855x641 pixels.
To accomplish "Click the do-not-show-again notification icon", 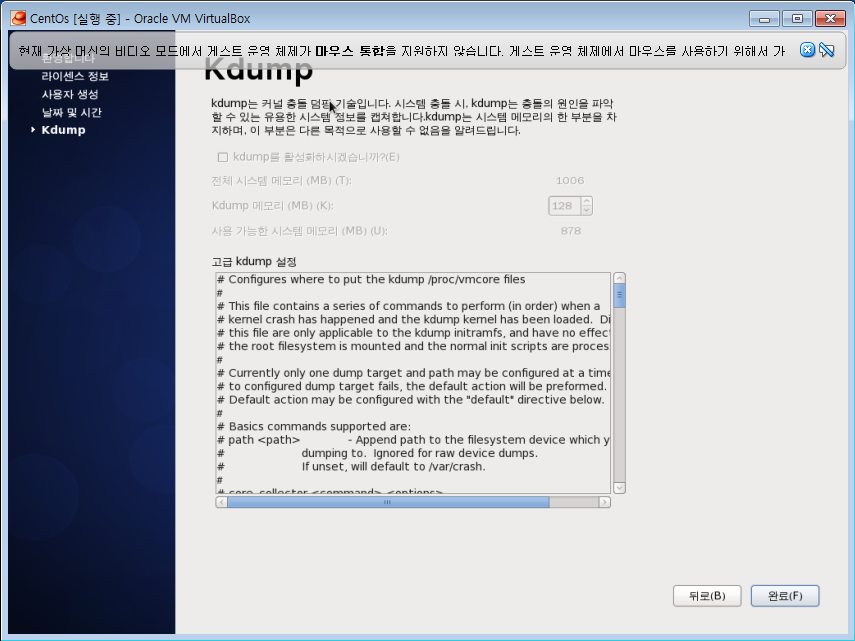I will click(827, 50).
